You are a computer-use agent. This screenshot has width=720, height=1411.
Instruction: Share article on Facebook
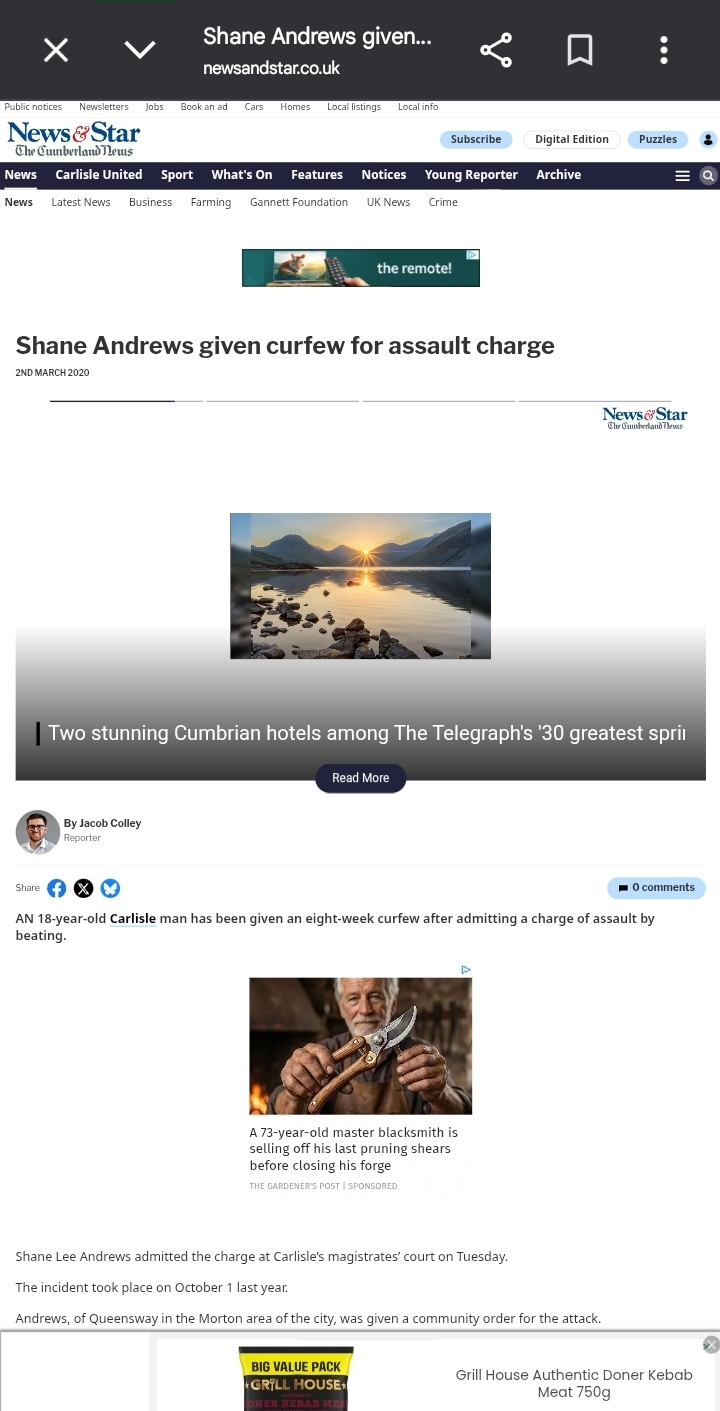click(57, 888)
